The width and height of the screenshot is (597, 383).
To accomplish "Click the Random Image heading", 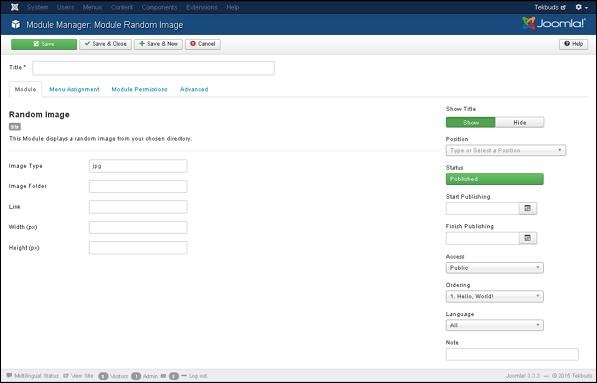I will click(x=39, y=115).
